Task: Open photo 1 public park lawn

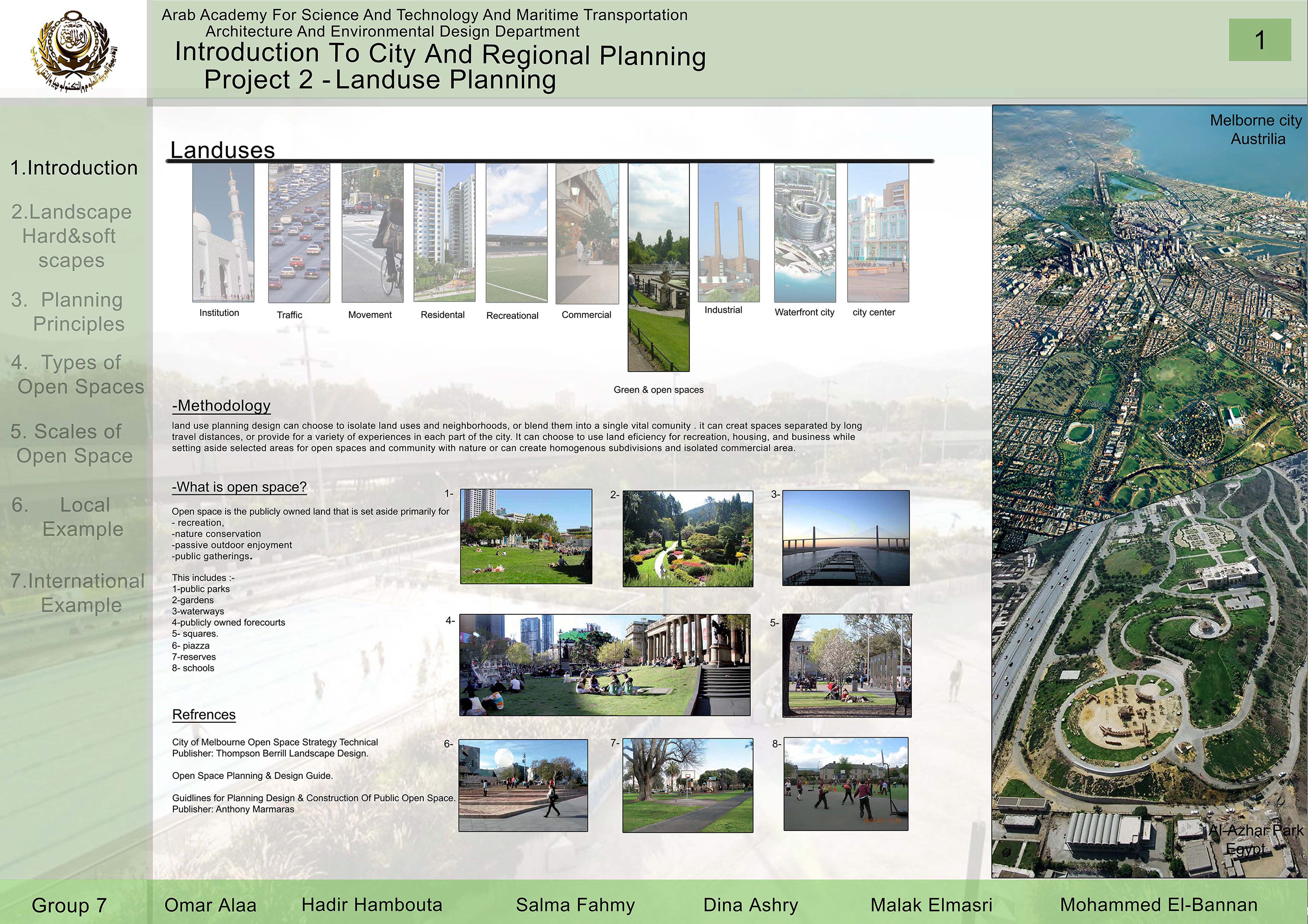Action: coord(526,536)
